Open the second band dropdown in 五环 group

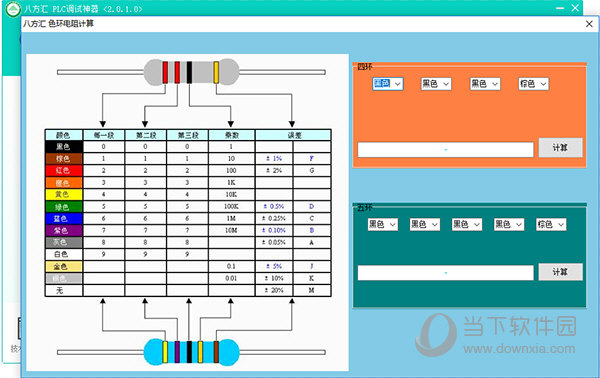(x=425, y=225)
